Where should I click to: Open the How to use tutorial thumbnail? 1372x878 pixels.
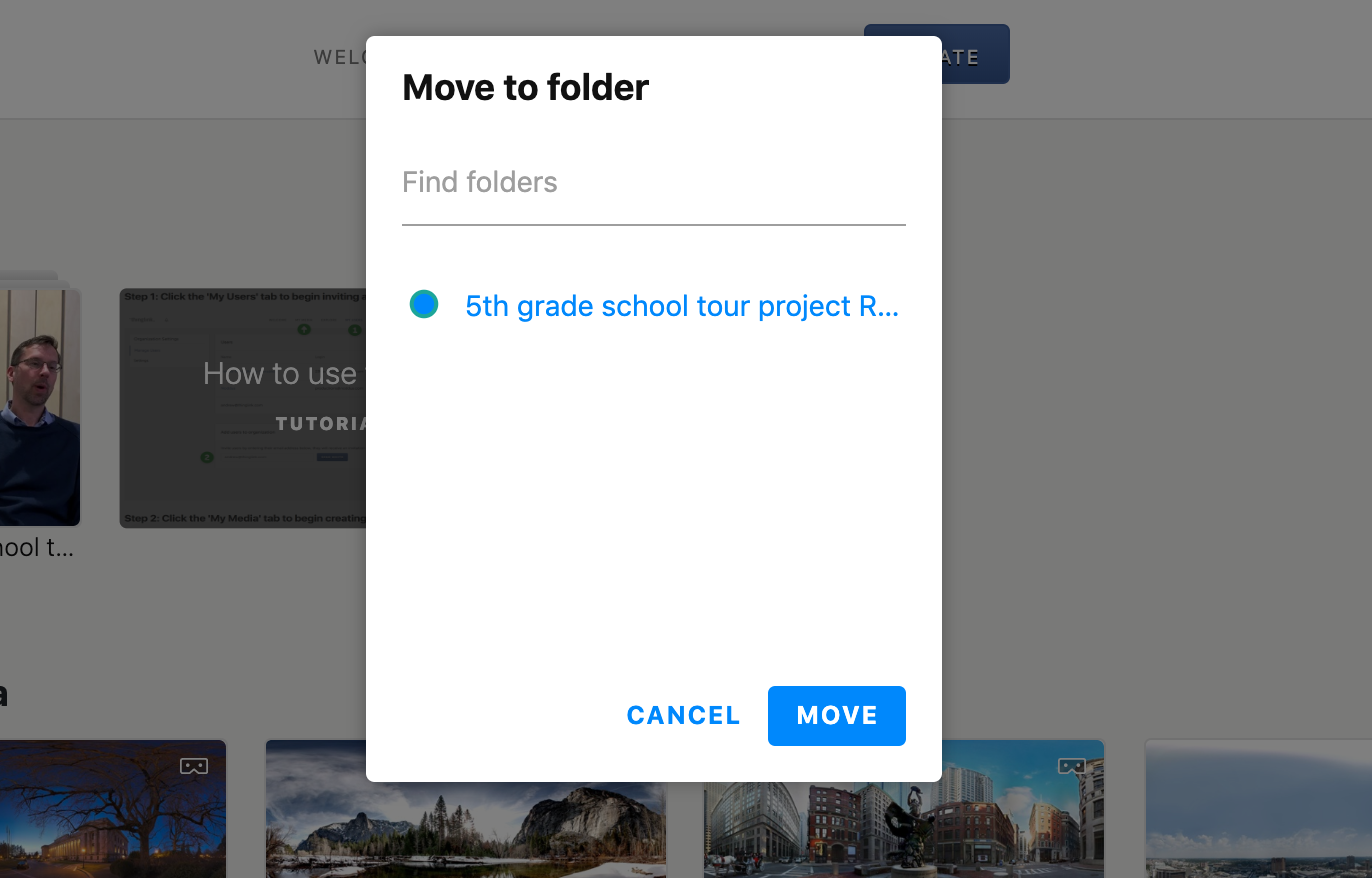coord(243,408)
